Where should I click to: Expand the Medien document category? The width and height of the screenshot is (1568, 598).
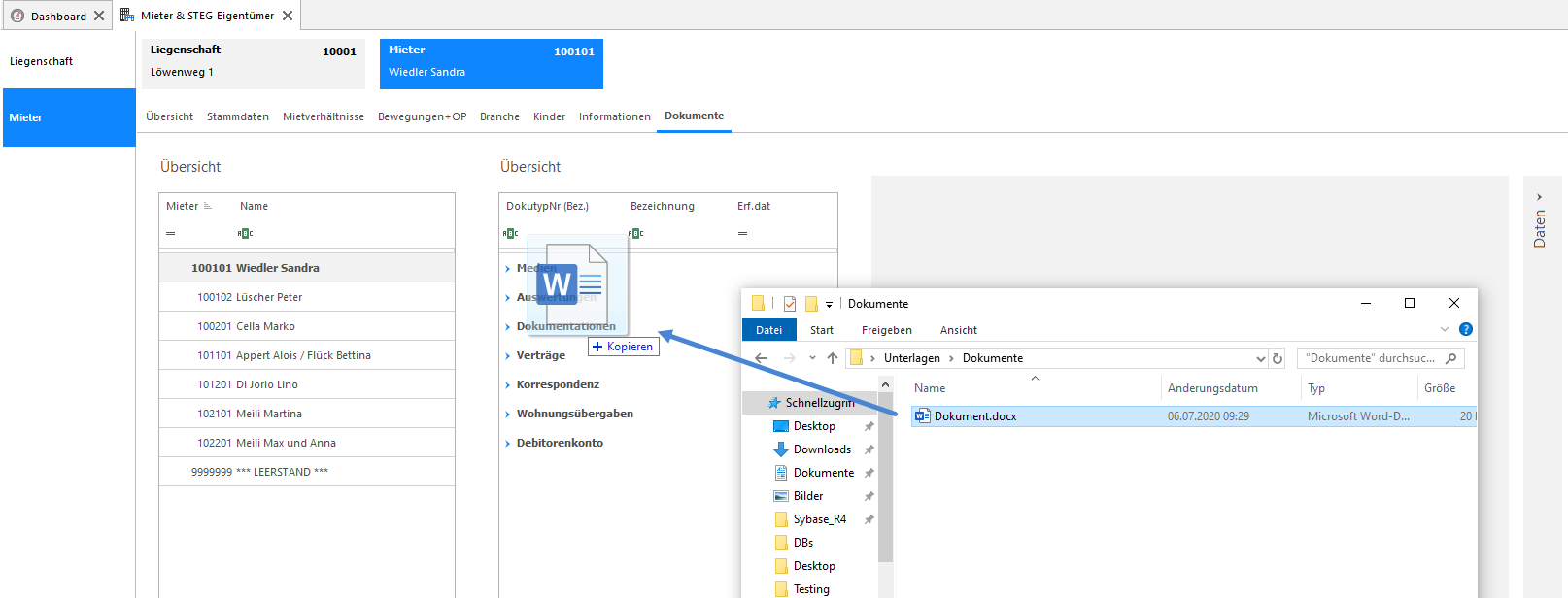pyautogui.click(x=508, y=269)
